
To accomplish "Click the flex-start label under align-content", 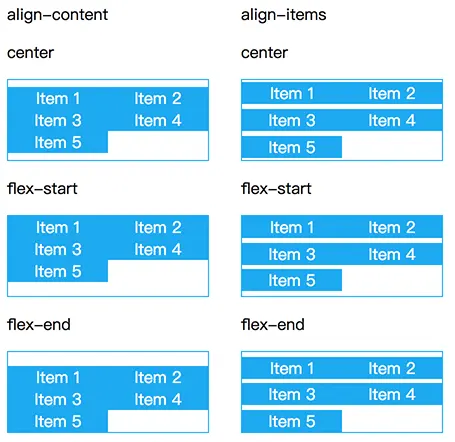I will (42, 189).
